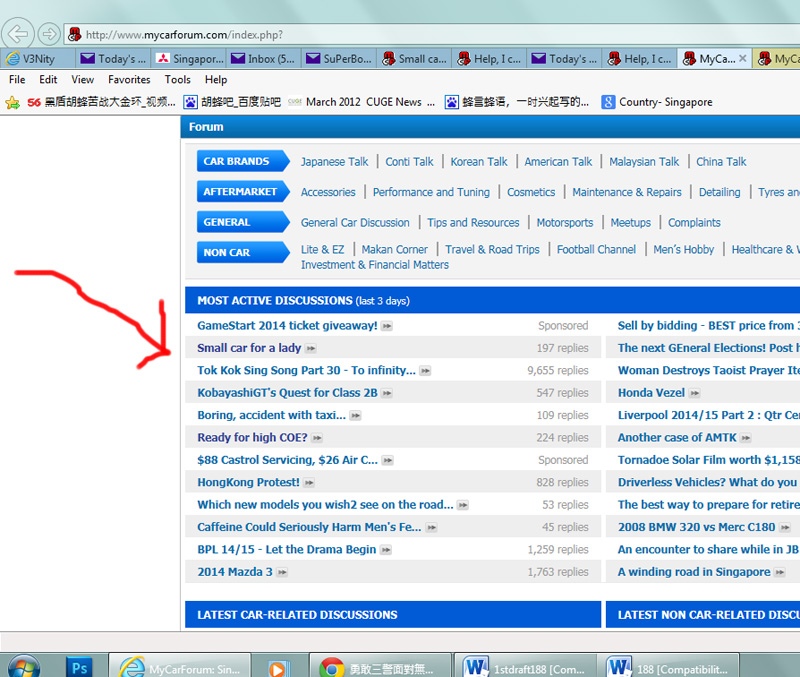Click arrow icon beside $88 Castrol Servicing
Viewport: 800px width, 677px height.
tap(388, 461)
